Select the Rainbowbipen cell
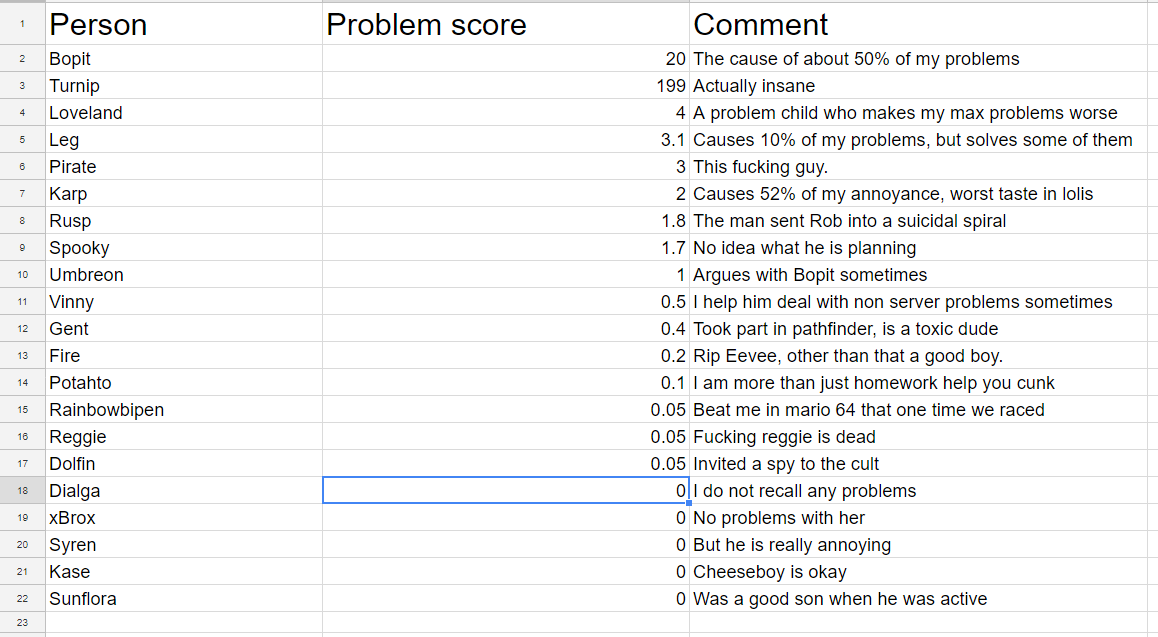The width and height of the screenshot is (1158, 637). pos(184,410)
